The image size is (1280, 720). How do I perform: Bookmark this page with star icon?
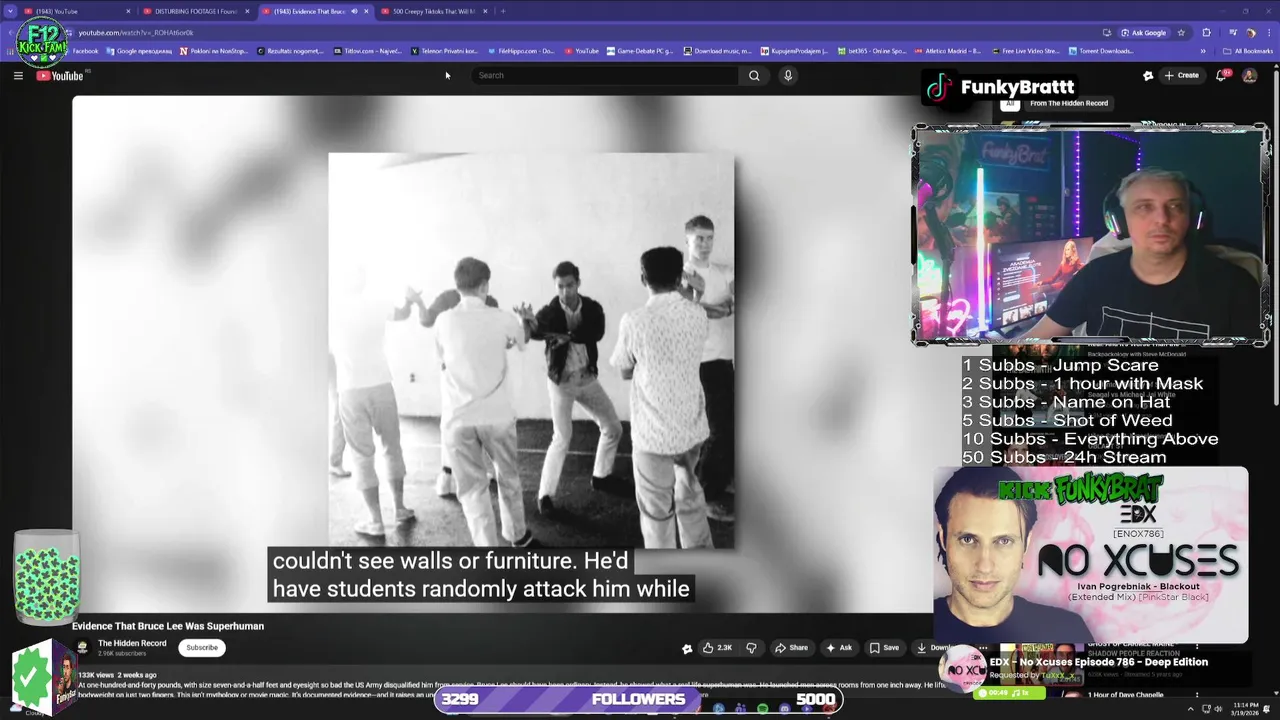[1181, 32]
